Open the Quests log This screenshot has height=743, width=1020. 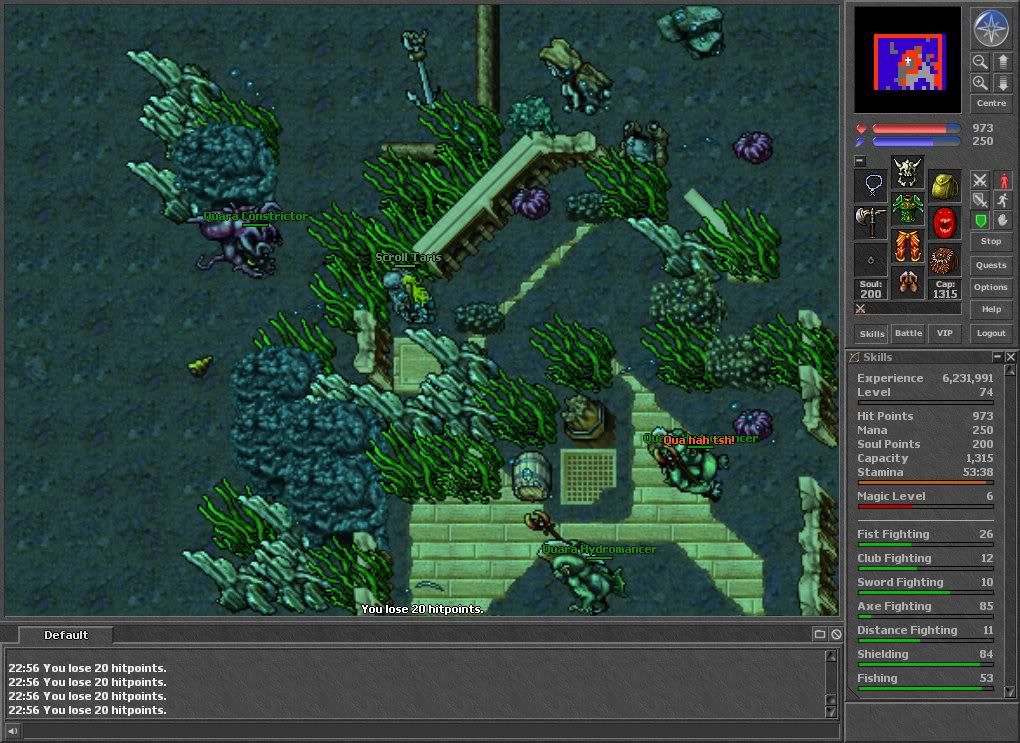click(x=991, y=265)
